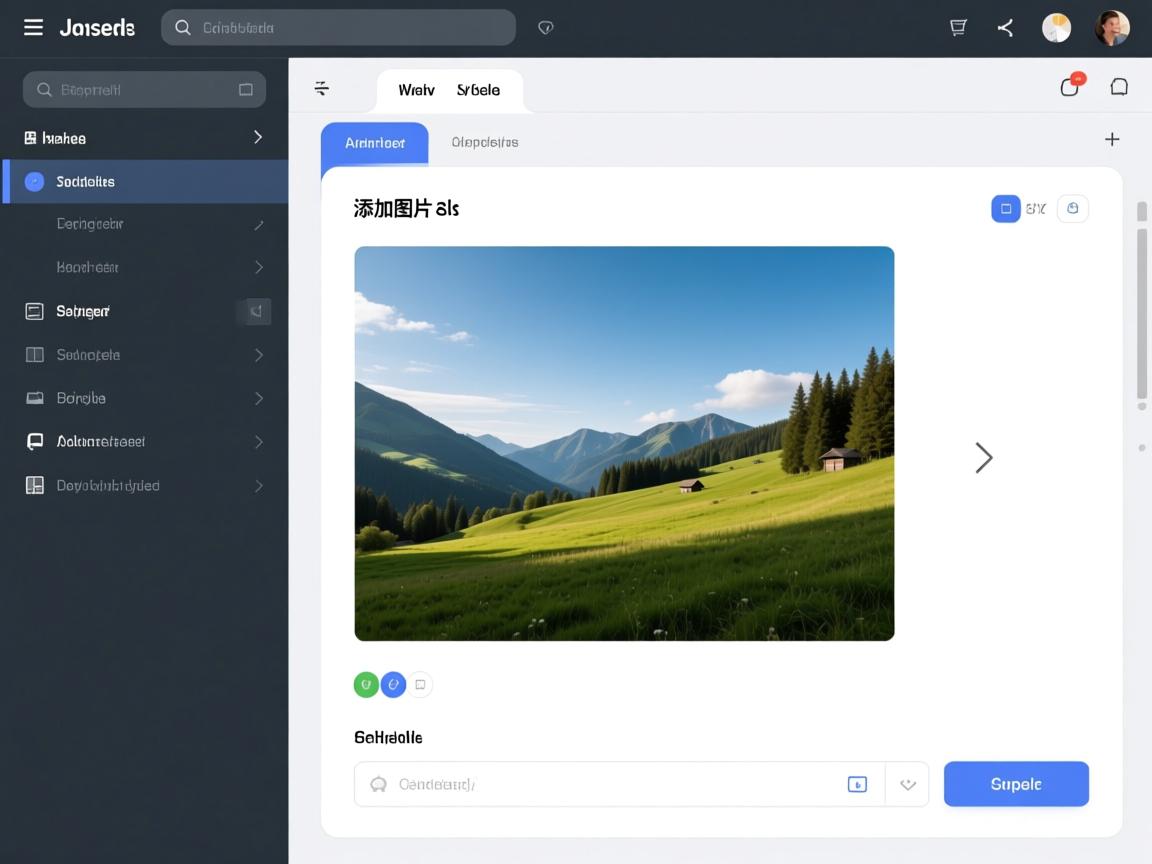The height and width of the screenshot is (864, 1152).
Task: Expand the Bondbe sidebar item
Action: (258, 398)
